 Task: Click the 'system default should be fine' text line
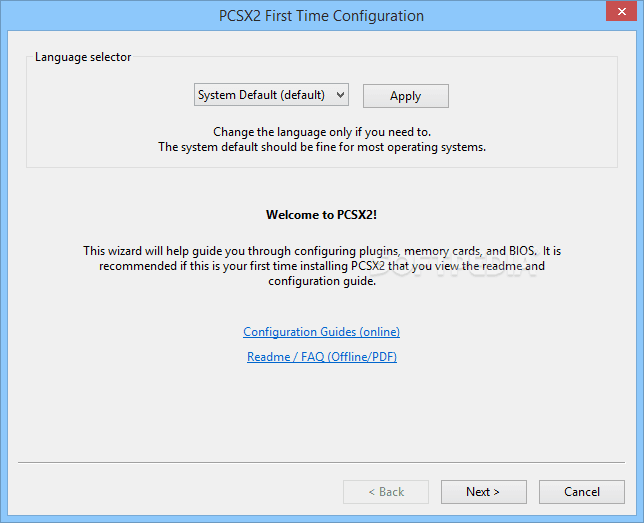click(x=322, y=147)
